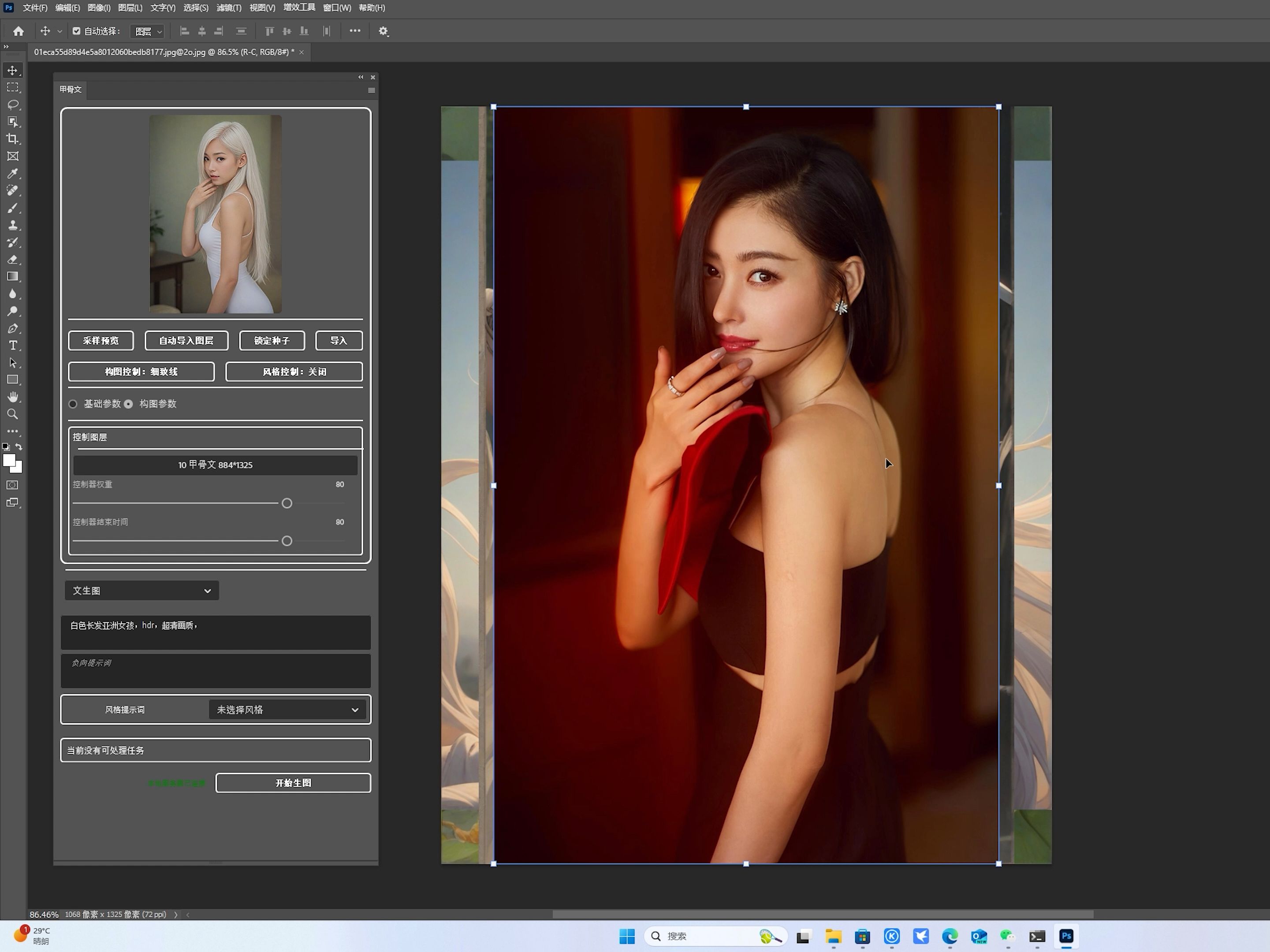Select the Object Selection tool
This screenshot has width=1270, height=952.
[x=13, y=122]
